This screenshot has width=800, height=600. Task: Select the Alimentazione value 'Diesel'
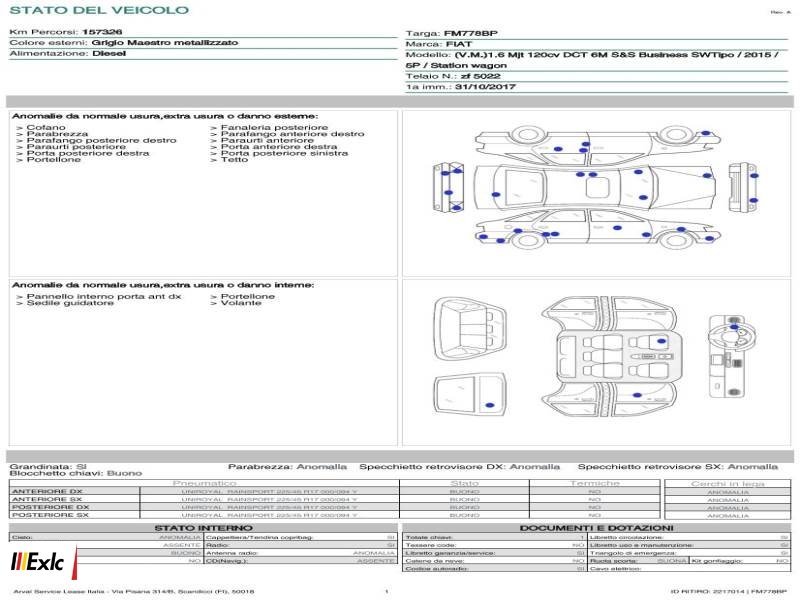coord(109,54)
